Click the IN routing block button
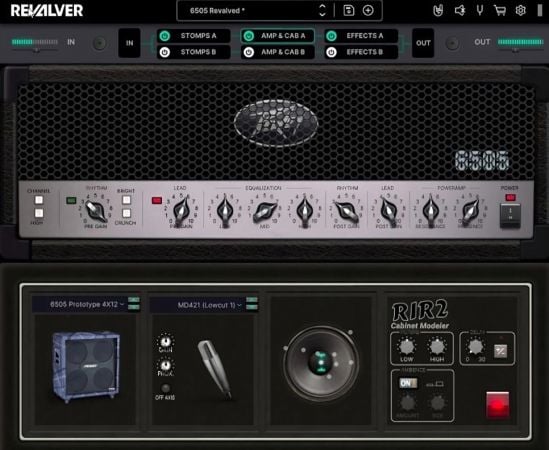This screenshot has width=549, height=450. tap(129, 43)
